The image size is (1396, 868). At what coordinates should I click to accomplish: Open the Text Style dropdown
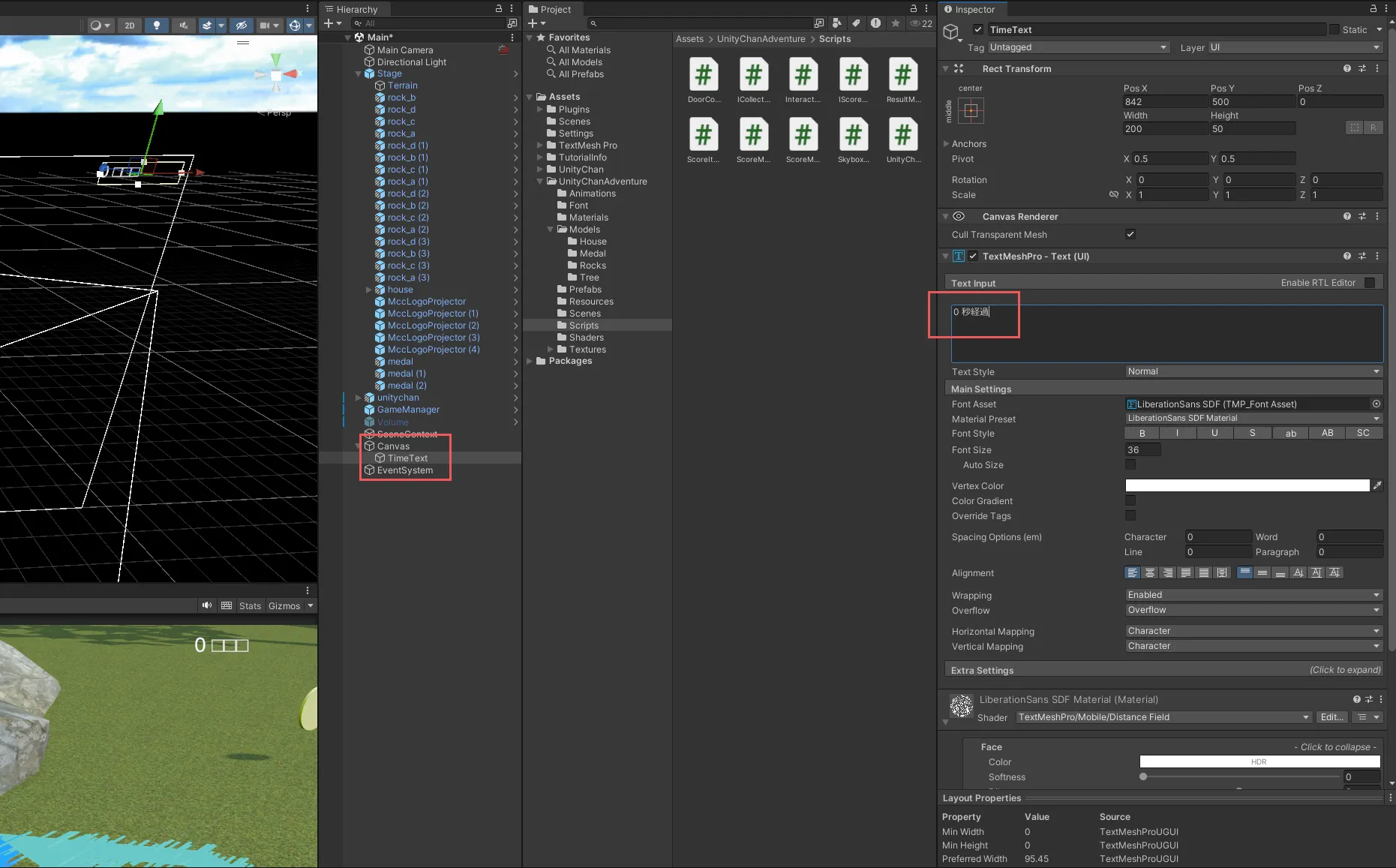pyautogui.click(x=1253, y=371)
